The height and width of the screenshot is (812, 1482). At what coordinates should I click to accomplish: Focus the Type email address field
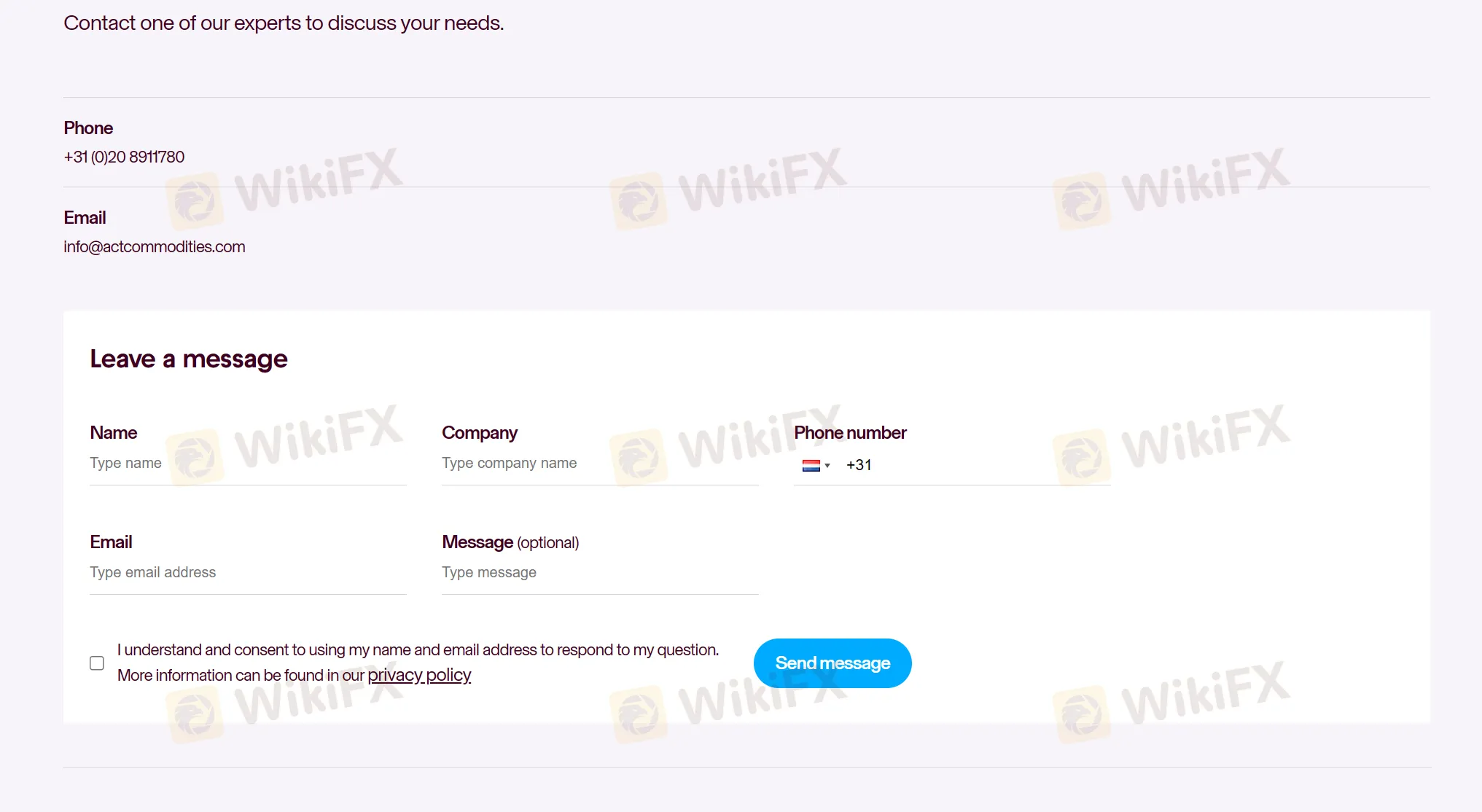[248, 573]
